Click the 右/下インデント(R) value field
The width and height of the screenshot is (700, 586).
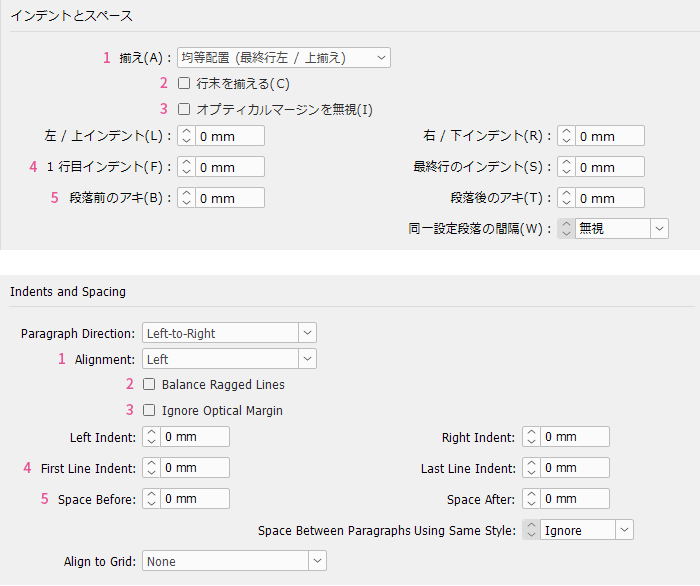tap(609, 136)
